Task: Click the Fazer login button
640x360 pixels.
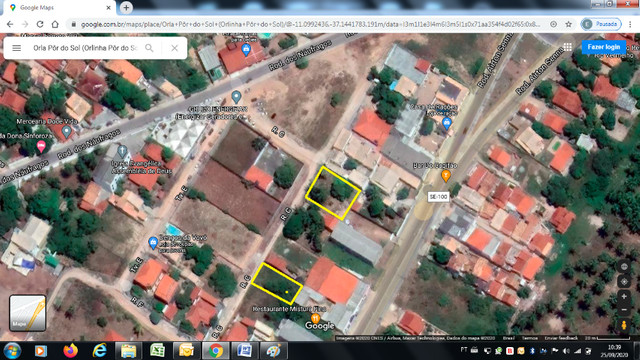Action: (x=603, y=47)
